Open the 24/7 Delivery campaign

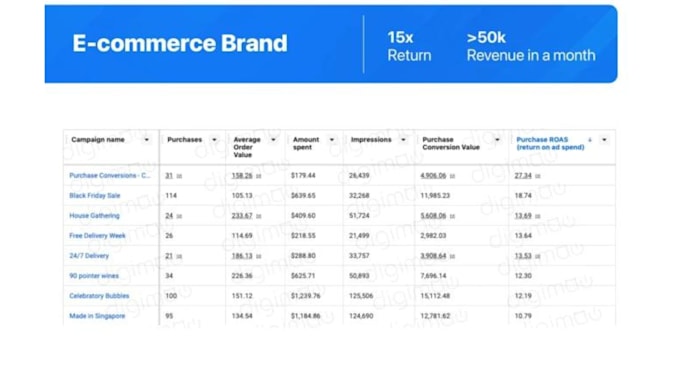89,255
